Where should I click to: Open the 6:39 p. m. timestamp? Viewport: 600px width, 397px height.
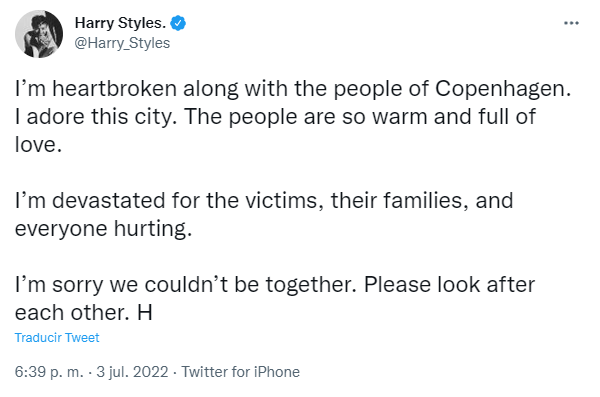[49, 372]
